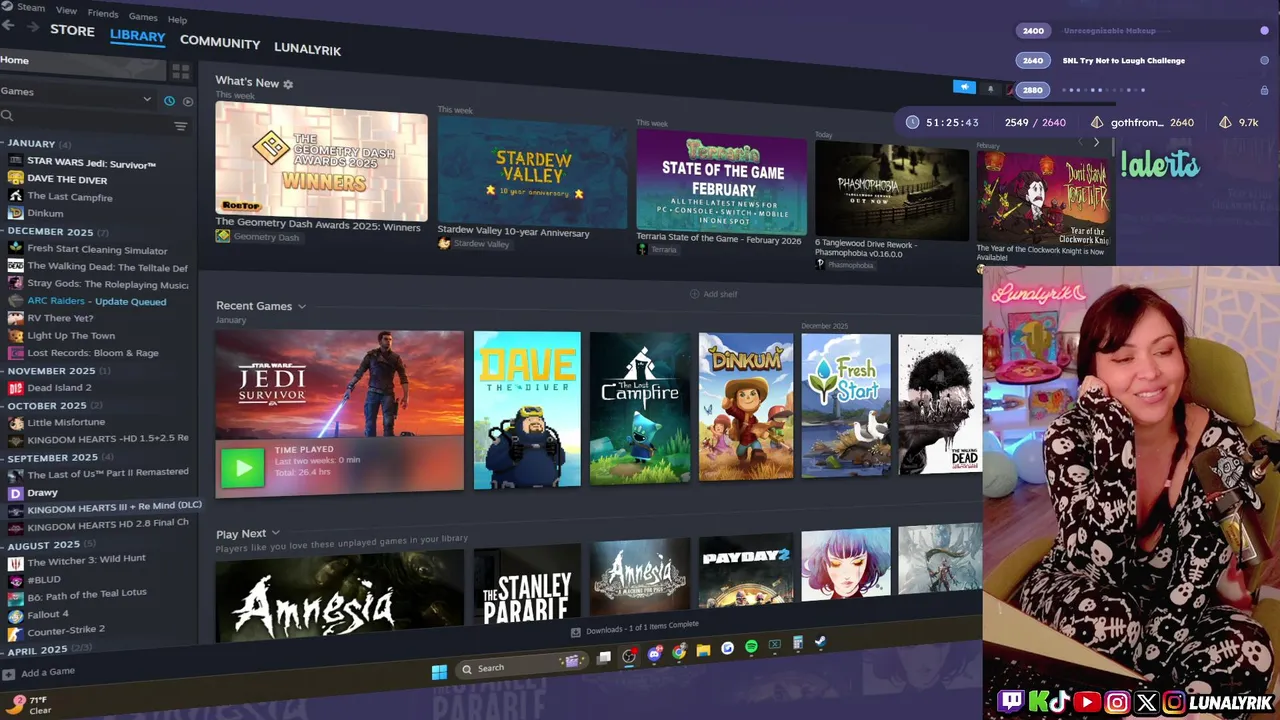Select the library Home button
This screenshot has height=720, width=1280.
coord(82,63)
